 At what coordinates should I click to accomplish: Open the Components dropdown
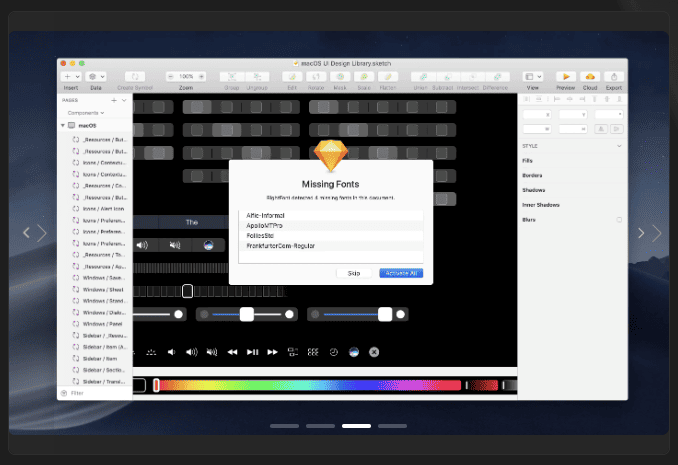[86, 113]
